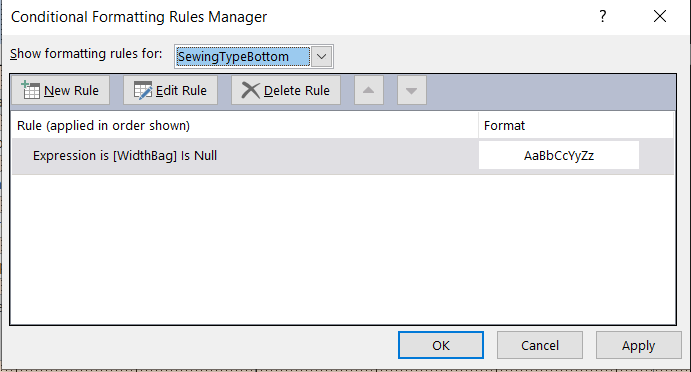Move the selected rule up
Image resolution: width=691 pixels, height=372 pixels.
(x=369, y=90)
